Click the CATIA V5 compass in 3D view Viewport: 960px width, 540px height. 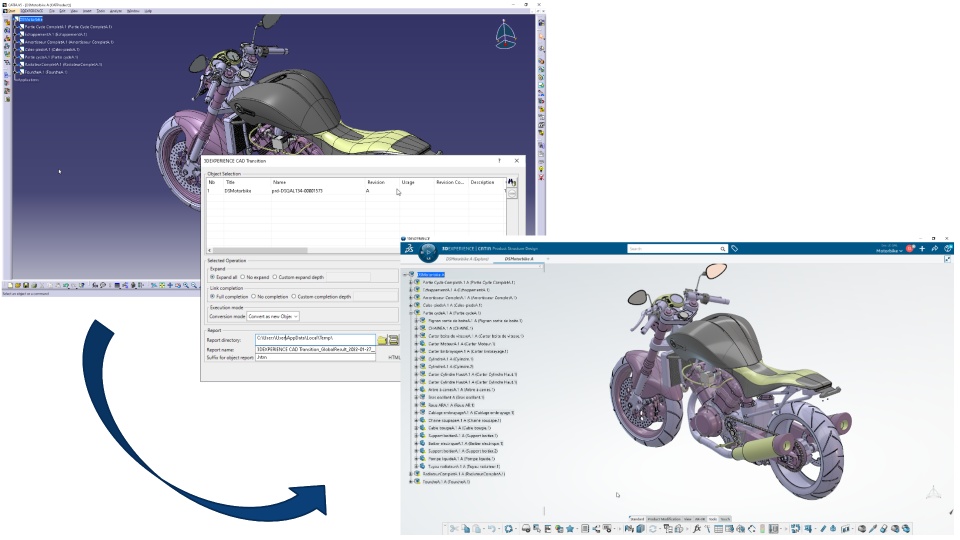pos(505,34)
